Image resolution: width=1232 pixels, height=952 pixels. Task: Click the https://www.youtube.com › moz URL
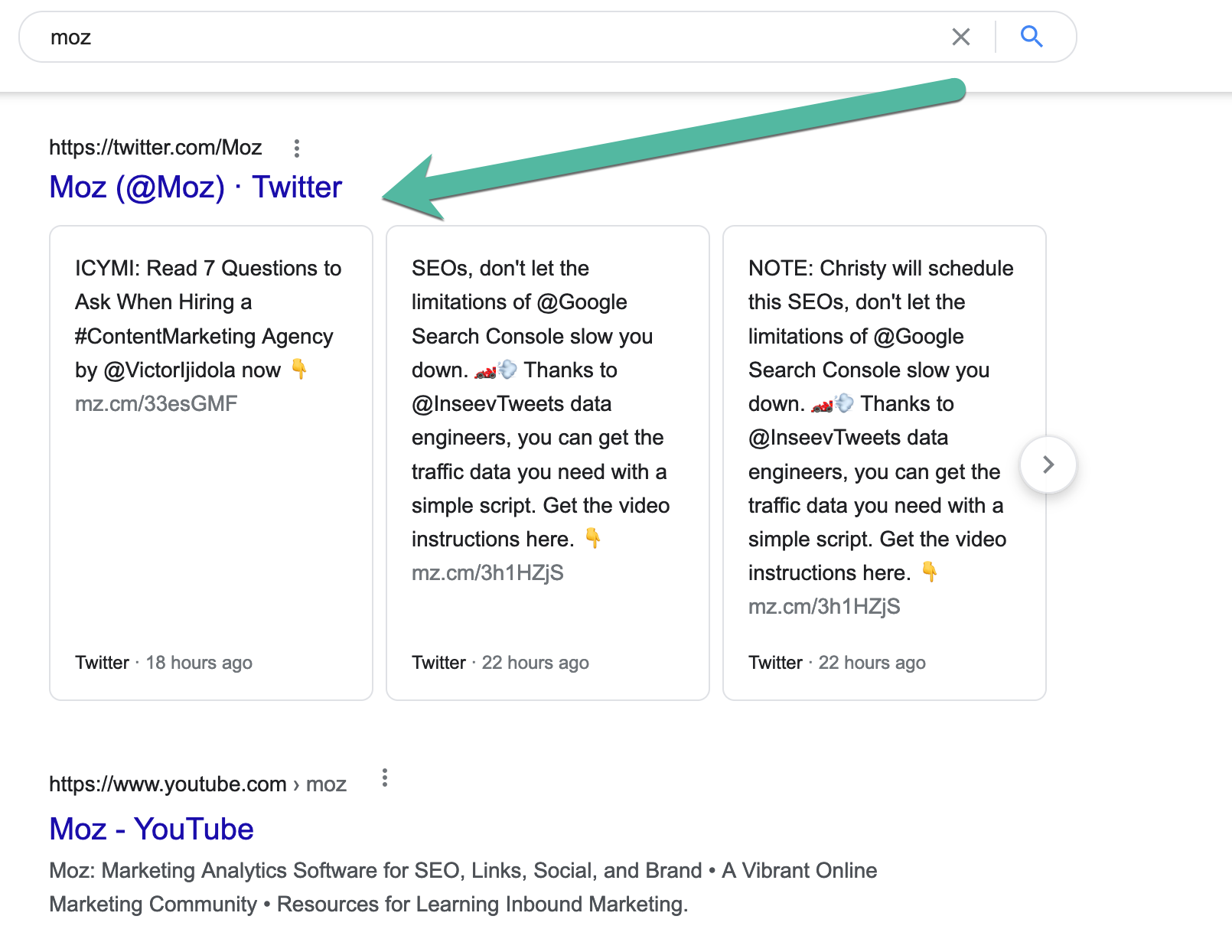point(197,784)
